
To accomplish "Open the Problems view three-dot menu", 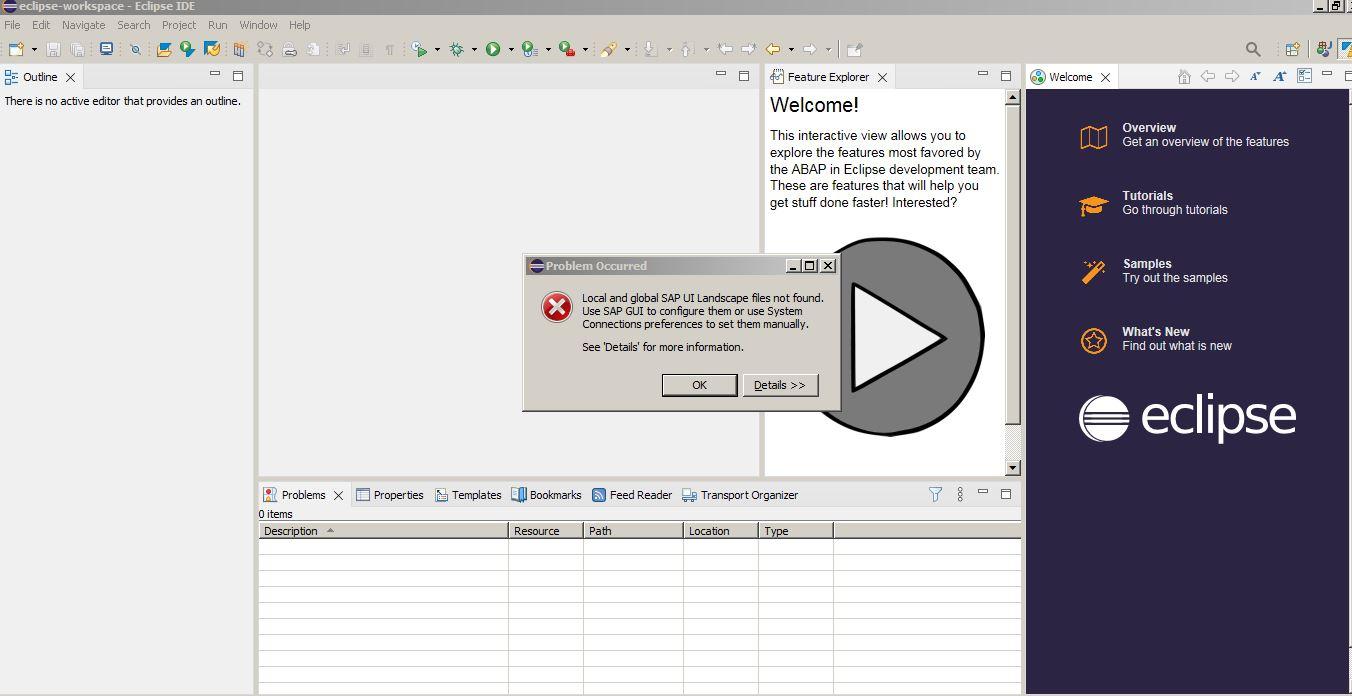I will (x=960, y=494).
